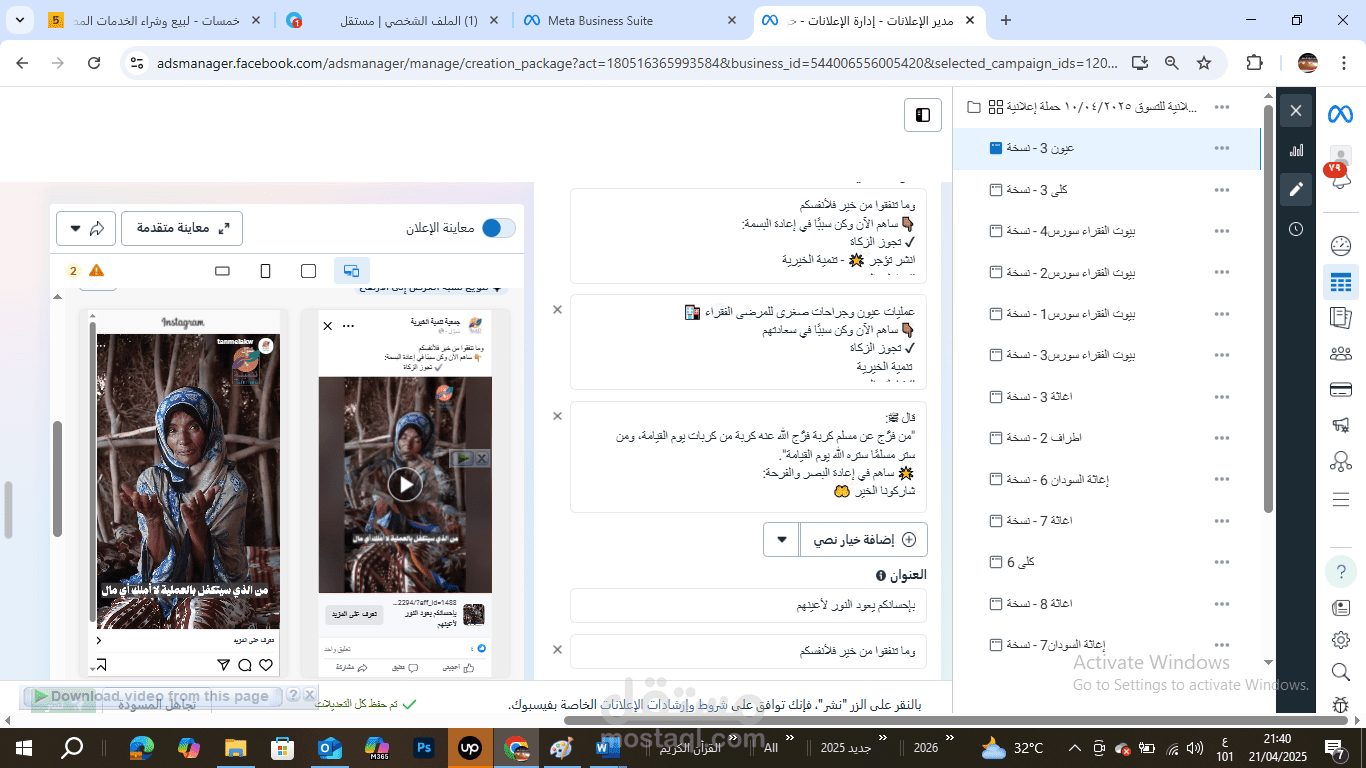Open more options for اغاثة 7 - نسخة
Image resolution: width=1366 pixels, height=768 pixels.
pos(1221,521)
